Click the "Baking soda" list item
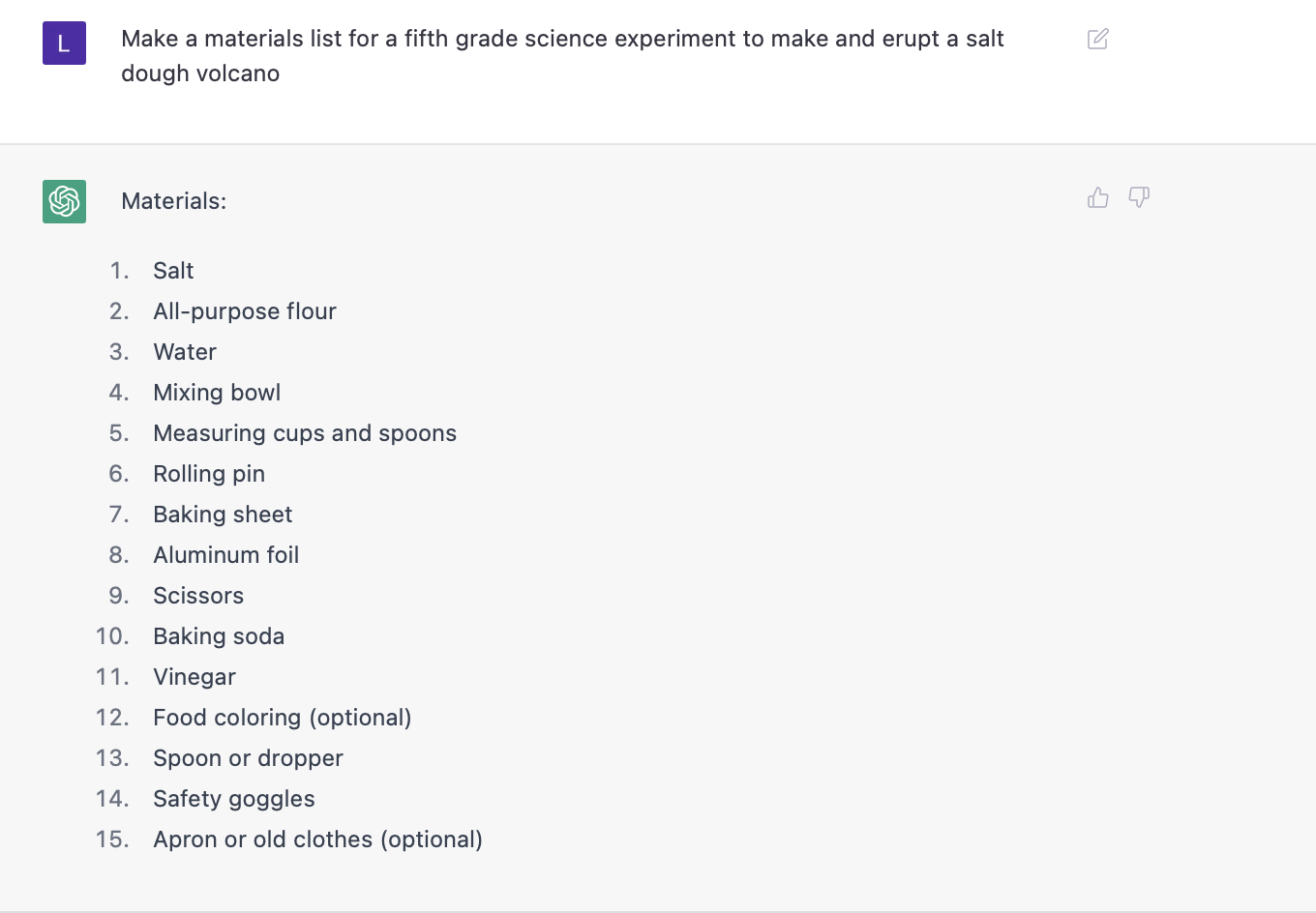 (x=219, y=636)
